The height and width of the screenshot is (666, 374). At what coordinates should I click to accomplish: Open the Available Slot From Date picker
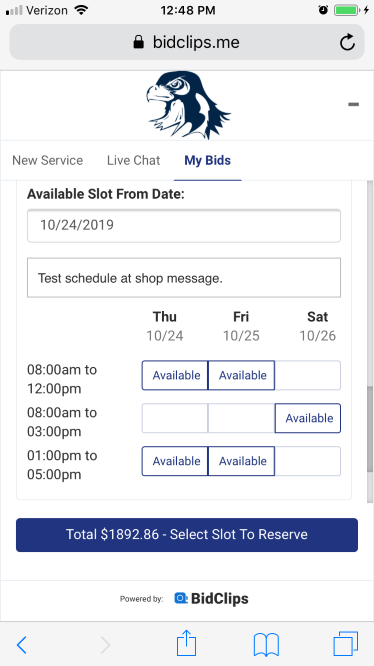click(x=184, y=225)
